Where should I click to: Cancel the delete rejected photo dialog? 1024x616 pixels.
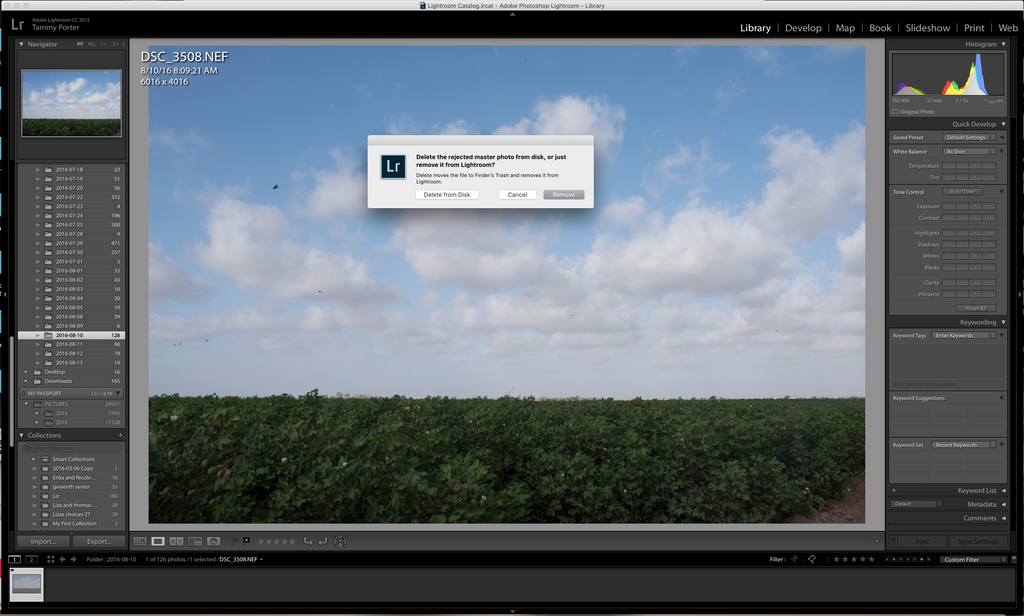(517, 194)
